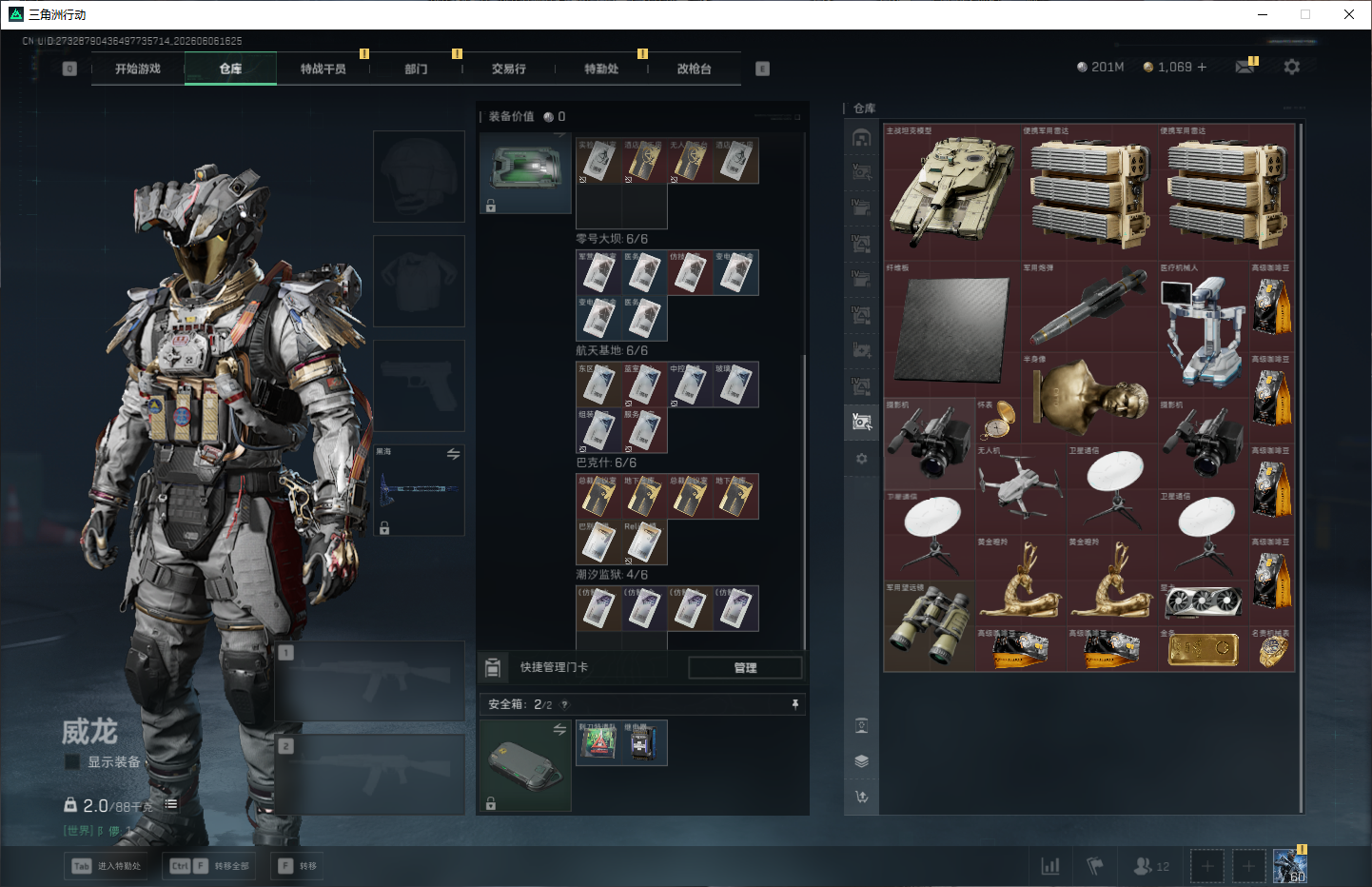The height and width of the screenshot is (887, 1372).
Task: Click the lock icon on 黑海 melee slot
Action: point(384,528)
